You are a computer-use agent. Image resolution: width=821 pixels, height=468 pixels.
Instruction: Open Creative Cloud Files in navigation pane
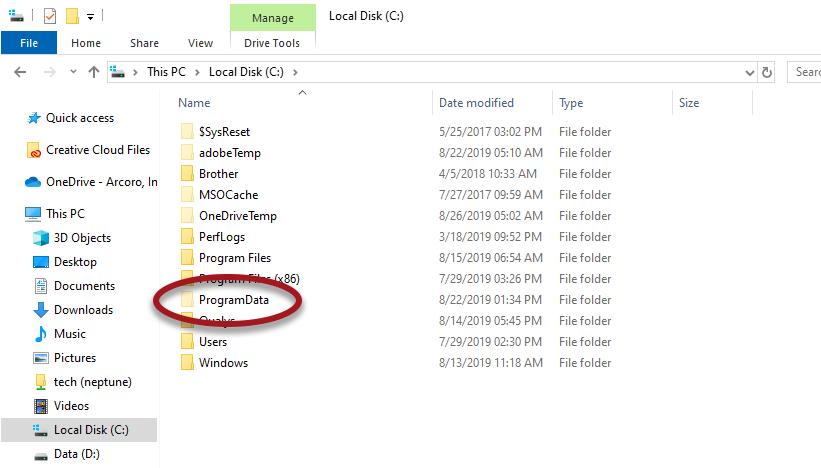pos(98,150)
